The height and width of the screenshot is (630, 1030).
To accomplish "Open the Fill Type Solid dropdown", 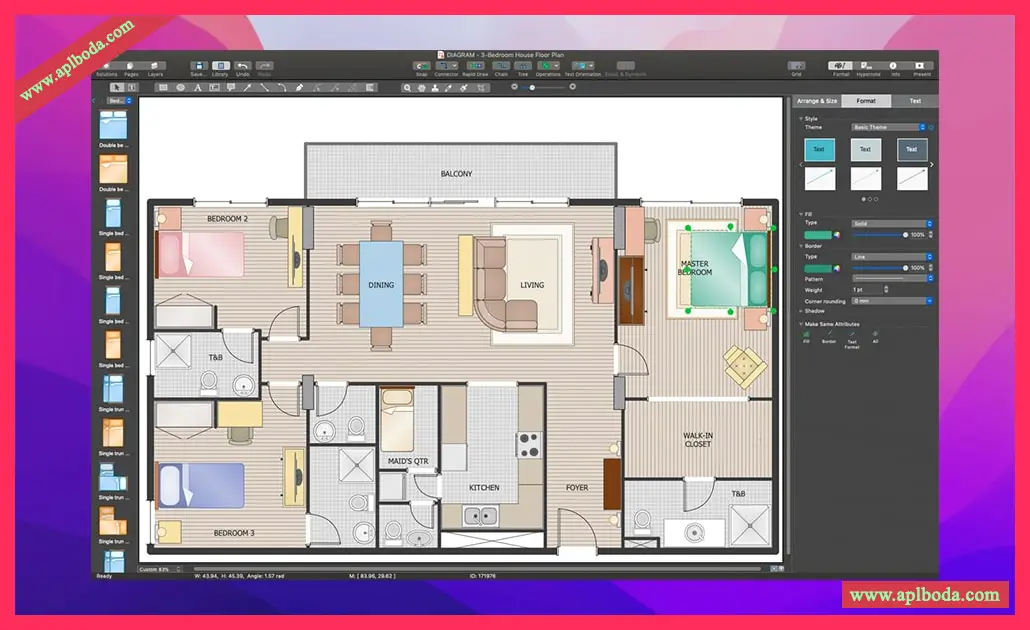I will 890,223.
